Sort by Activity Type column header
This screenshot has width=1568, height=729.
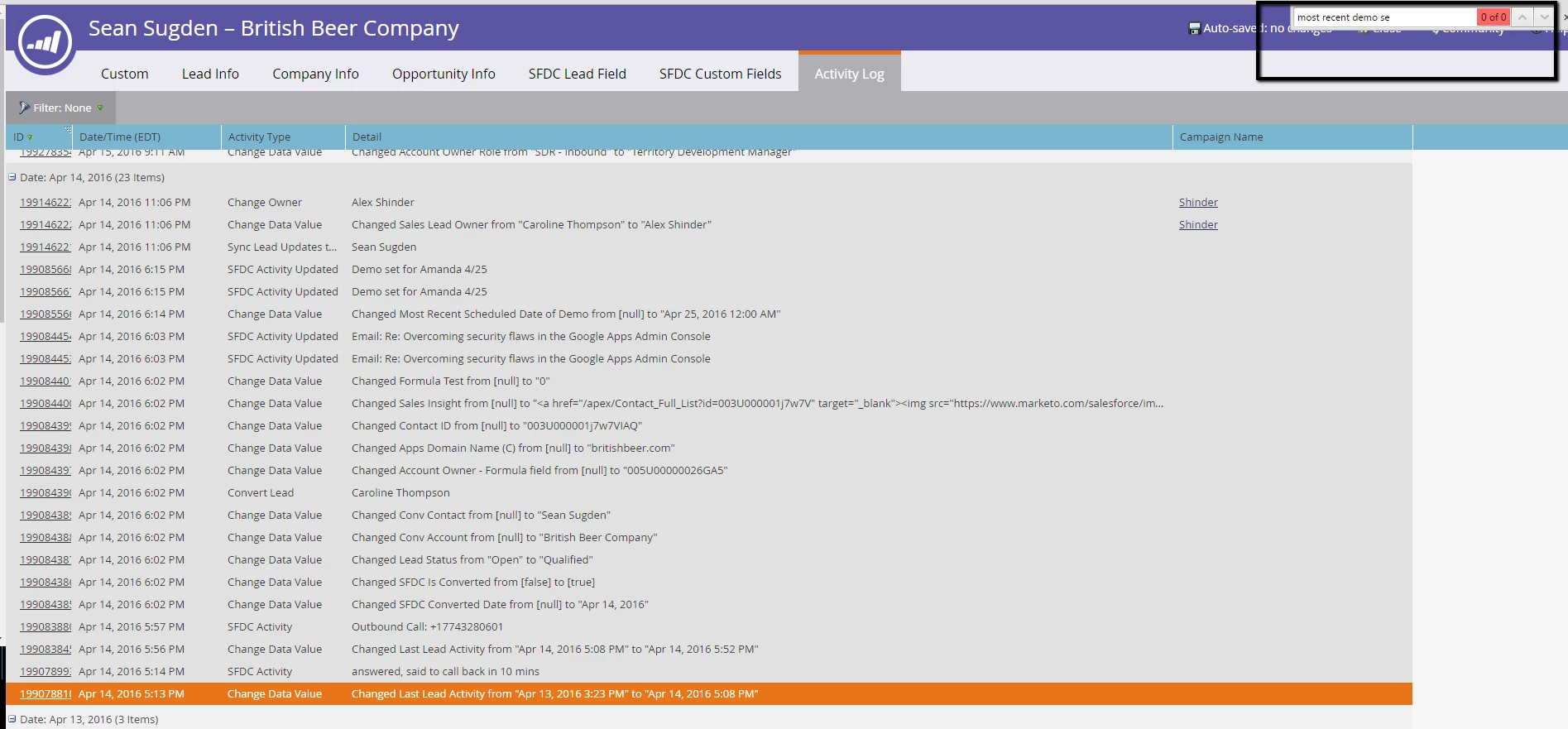(x=283, y=137)
